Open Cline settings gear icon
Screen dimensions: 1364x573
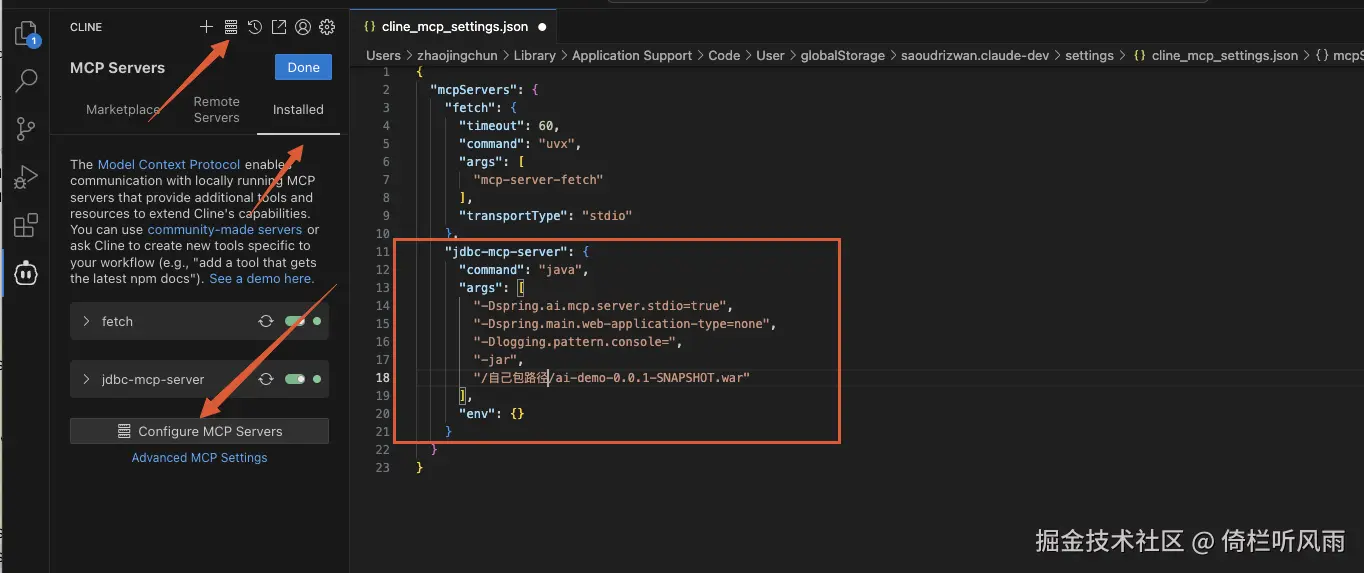(x=327, y=27)
